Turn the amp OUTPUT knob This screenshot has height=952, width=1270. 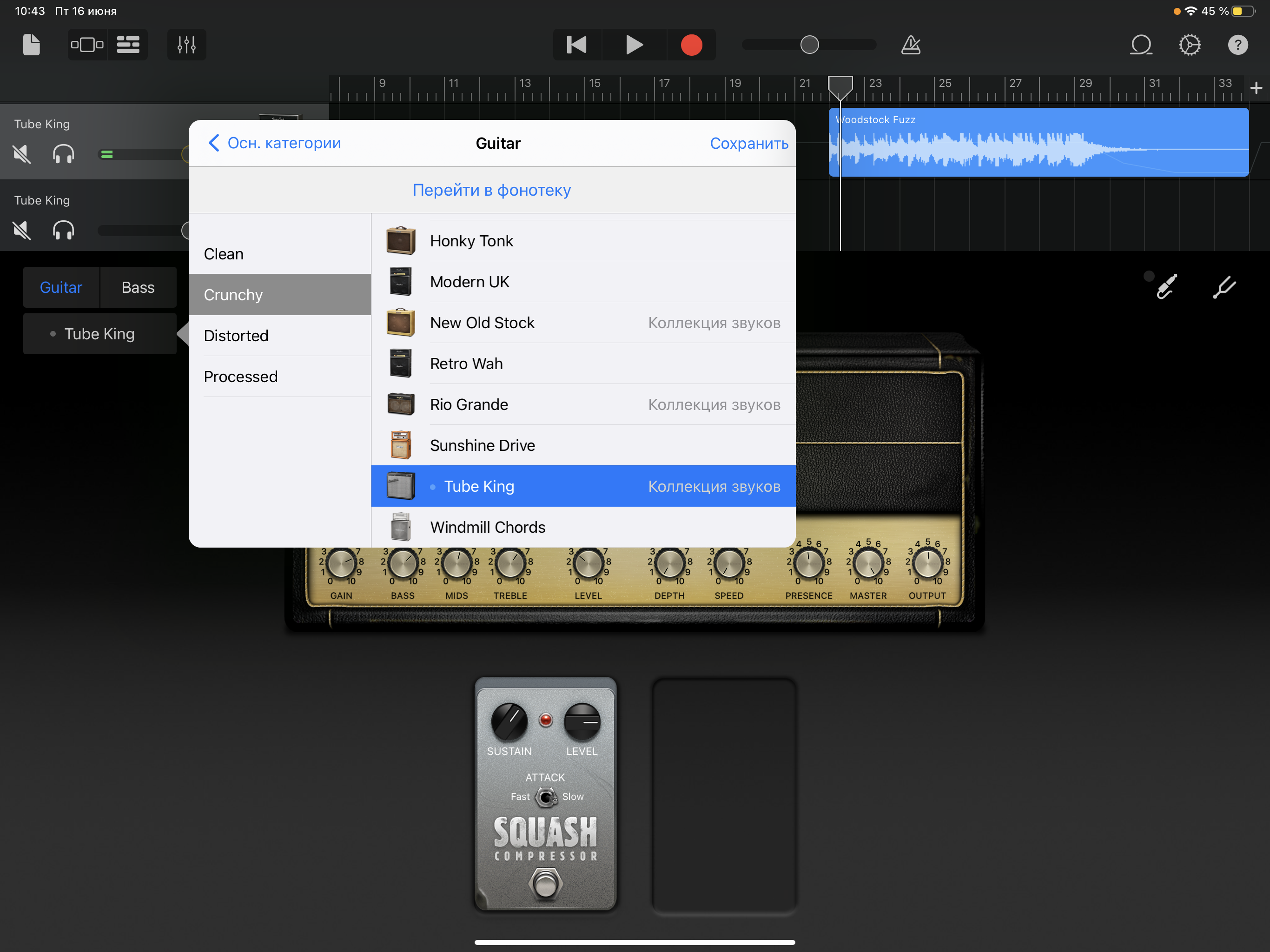pos(927,563)
